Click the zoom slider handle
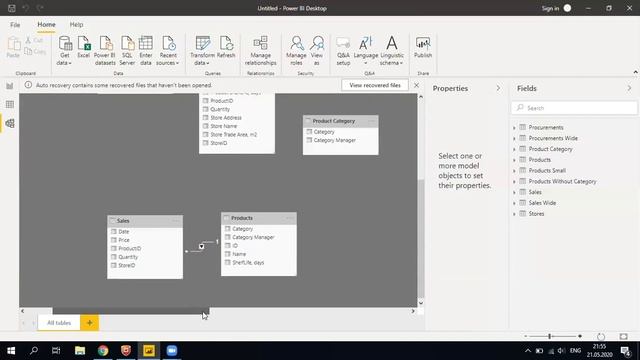Image resolution: width=640 pixels, height=360 pixels. pyautogui.click(x=550, y=336)
